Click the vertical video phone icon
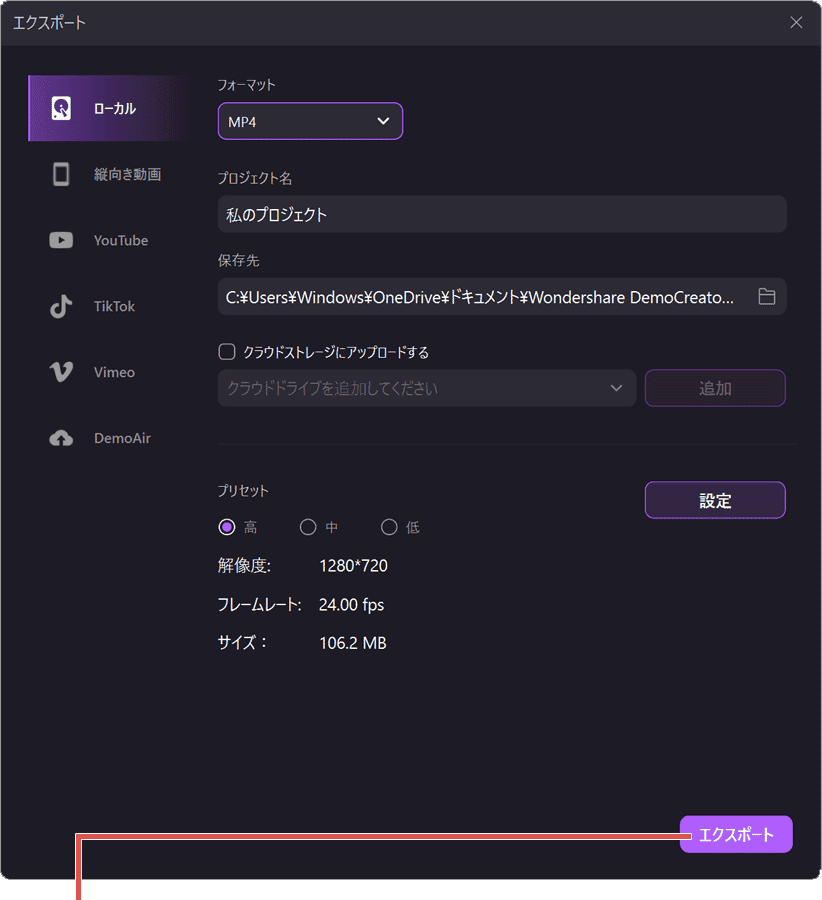The width and height of the screenshot is (822, 900). pos(61,174)
